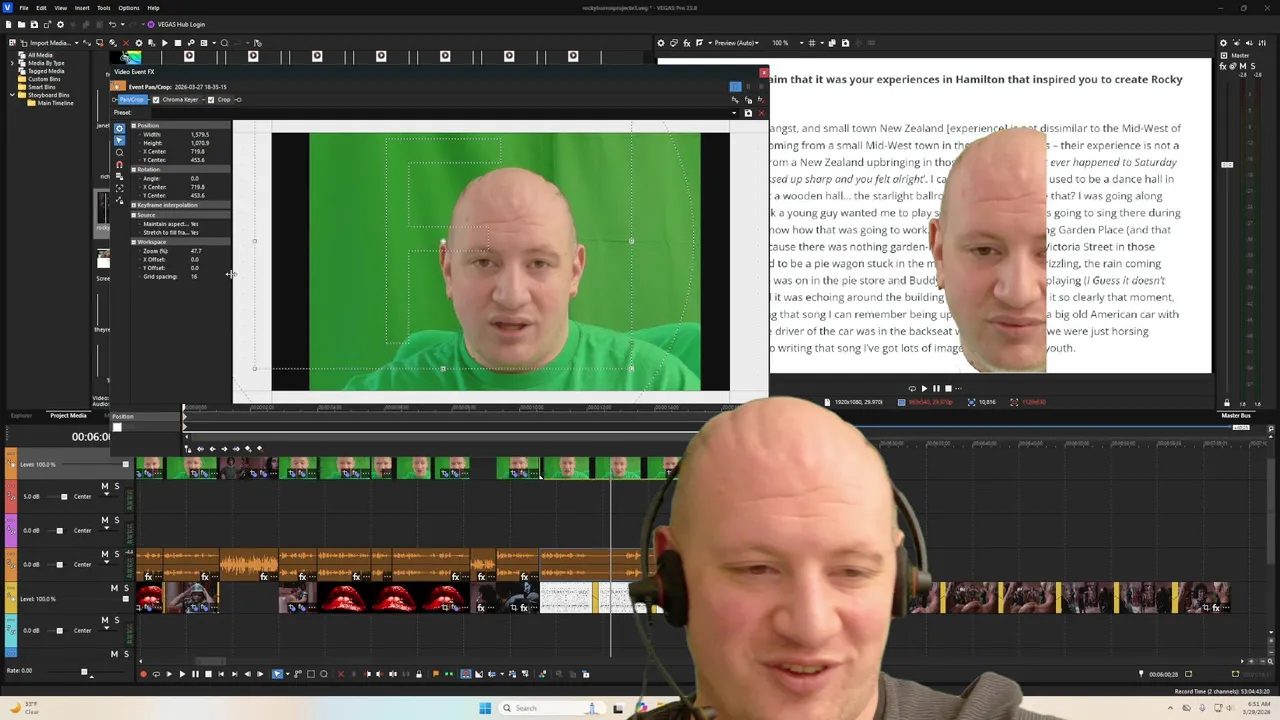The height and width of the screenshot is (720, 1280).
Task: Open project properties gear in main toolbar
Action: click(x=60, y=24)
